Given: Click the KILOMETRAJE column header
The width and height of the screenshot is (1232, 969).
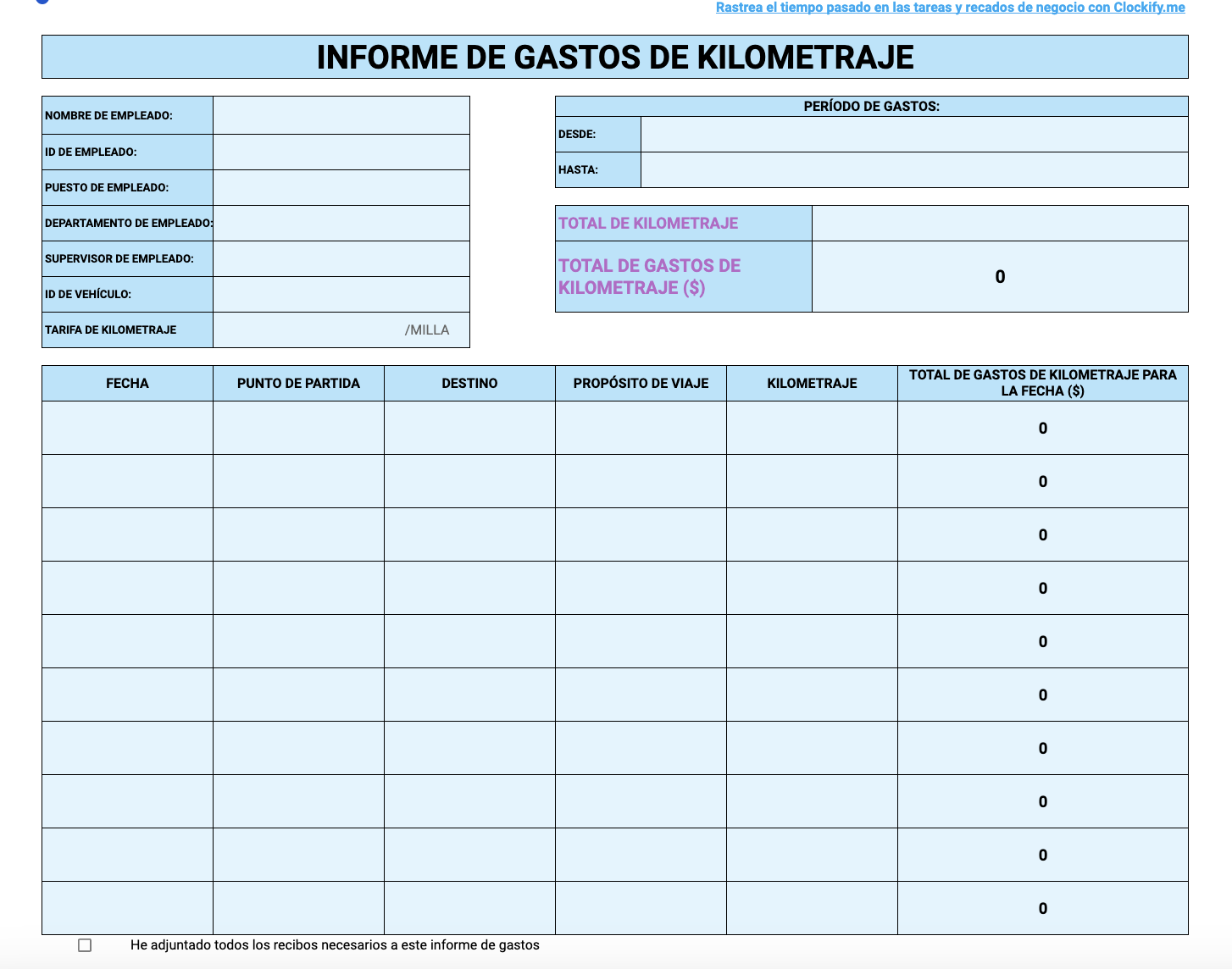Looking at the screenshot, I should pos(812,383).
